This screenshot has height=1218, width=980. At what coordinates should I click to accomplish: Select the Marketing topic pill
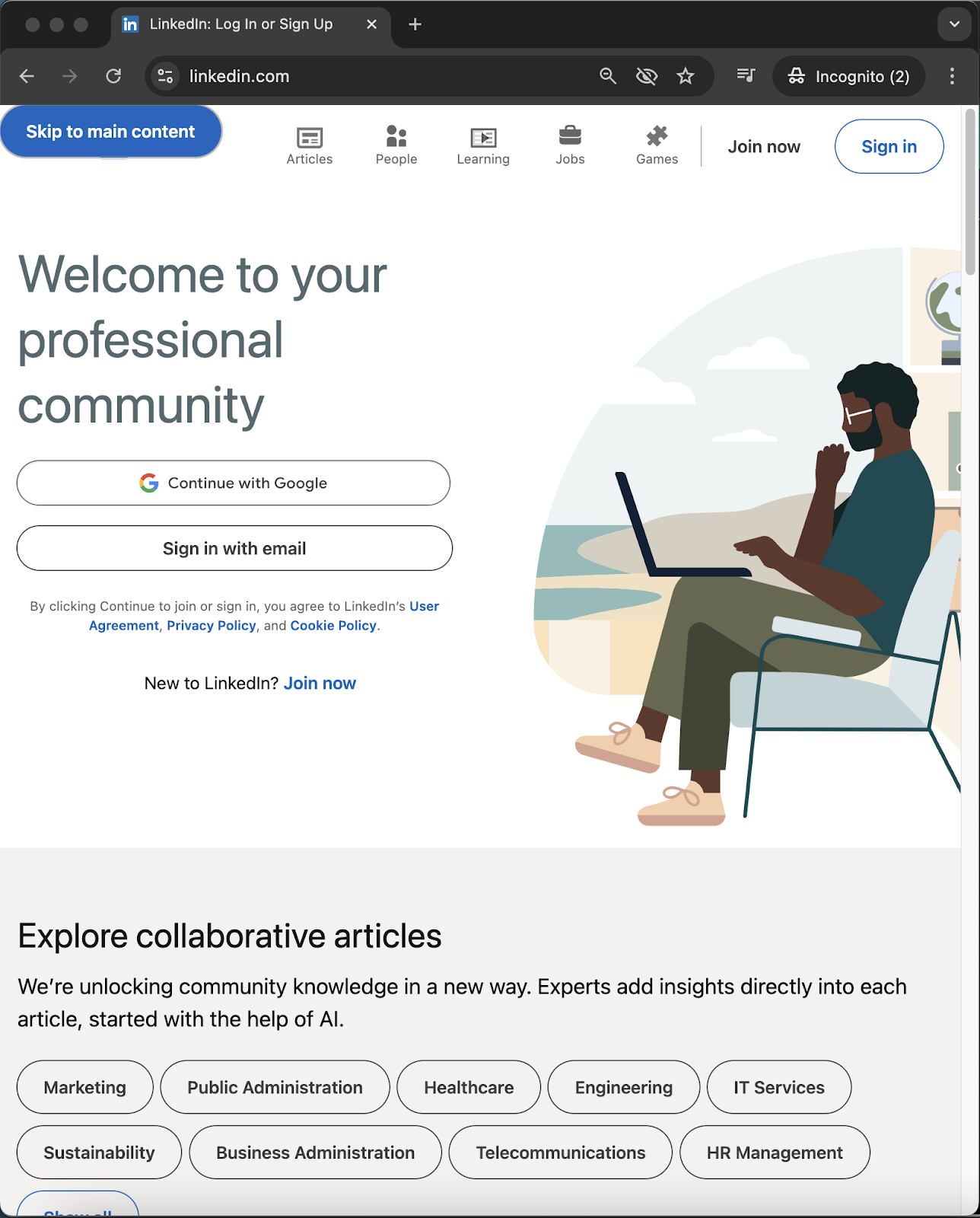click(85, 1087)
